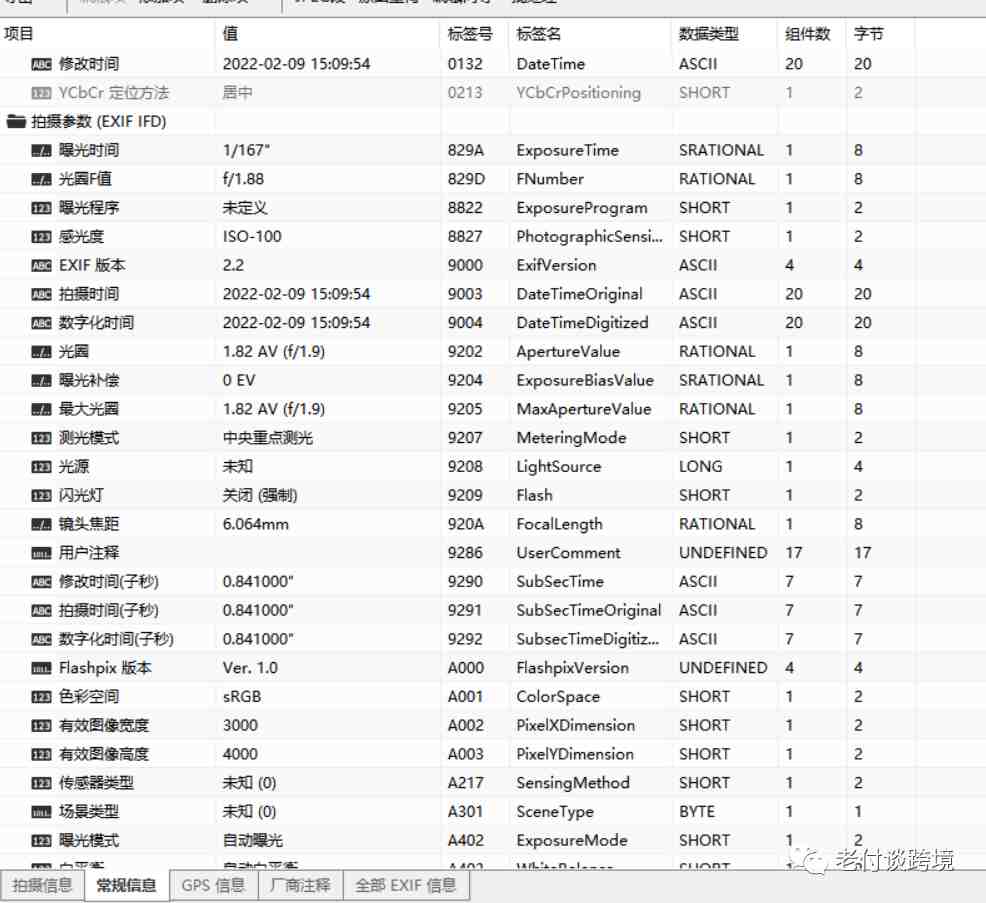Switch to the 常规信息 tab
The width and height of the screenshot is (986, 903).
[126, 885]
